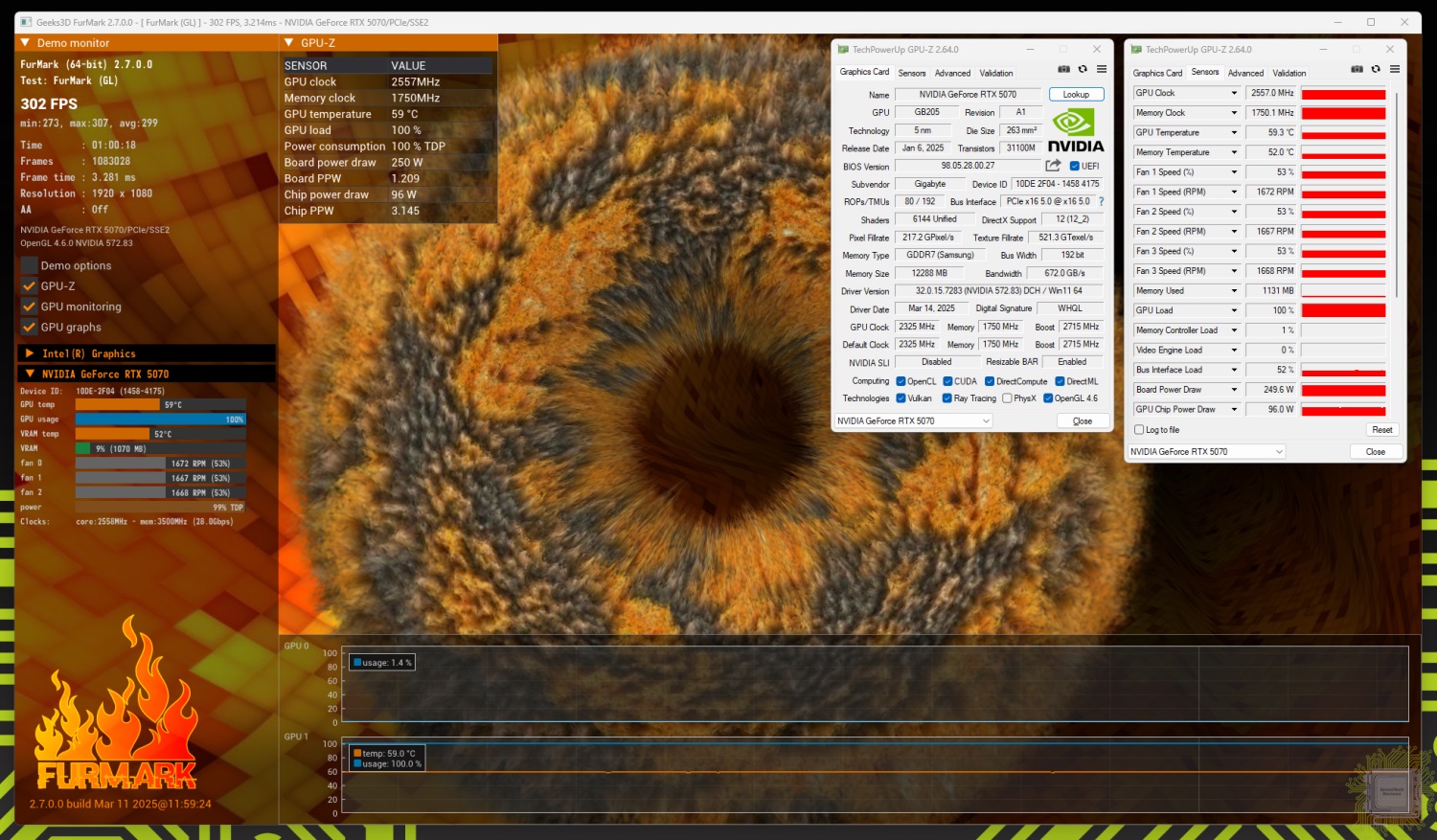Open the Memory Clock sensor dropdown
1437x840 pixels.
coord(1234,113)
